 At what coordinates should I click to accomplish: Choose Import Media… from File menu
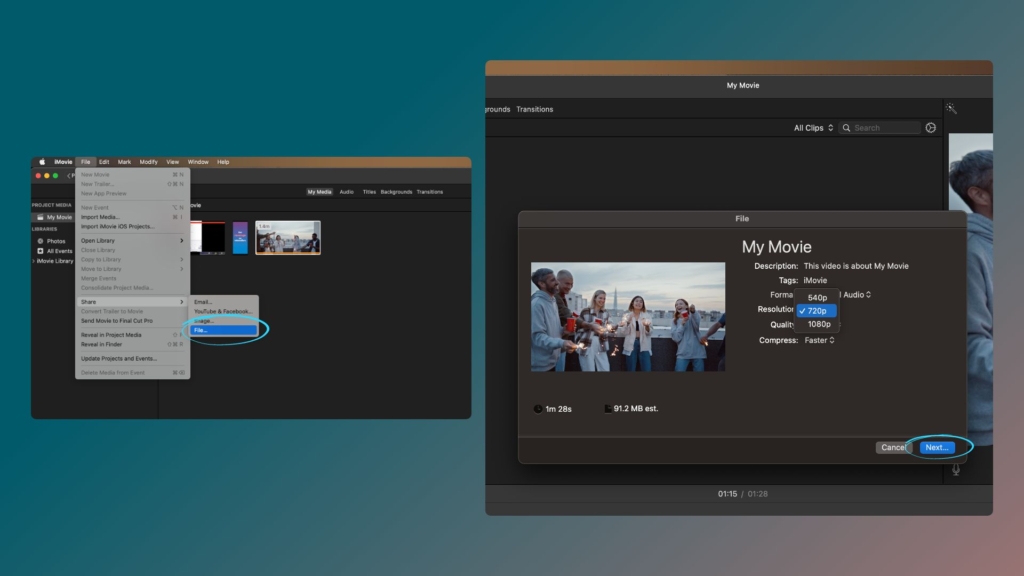coord(132,217)
